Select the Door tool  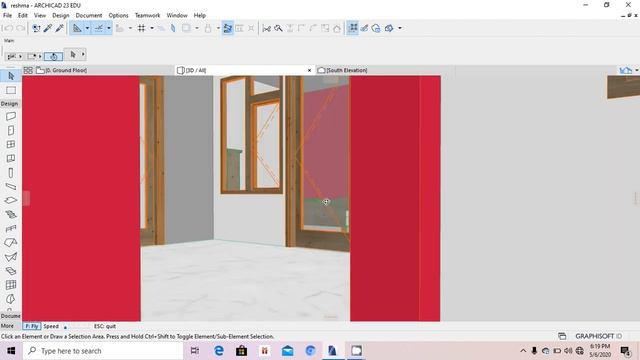tap(11, 131)
